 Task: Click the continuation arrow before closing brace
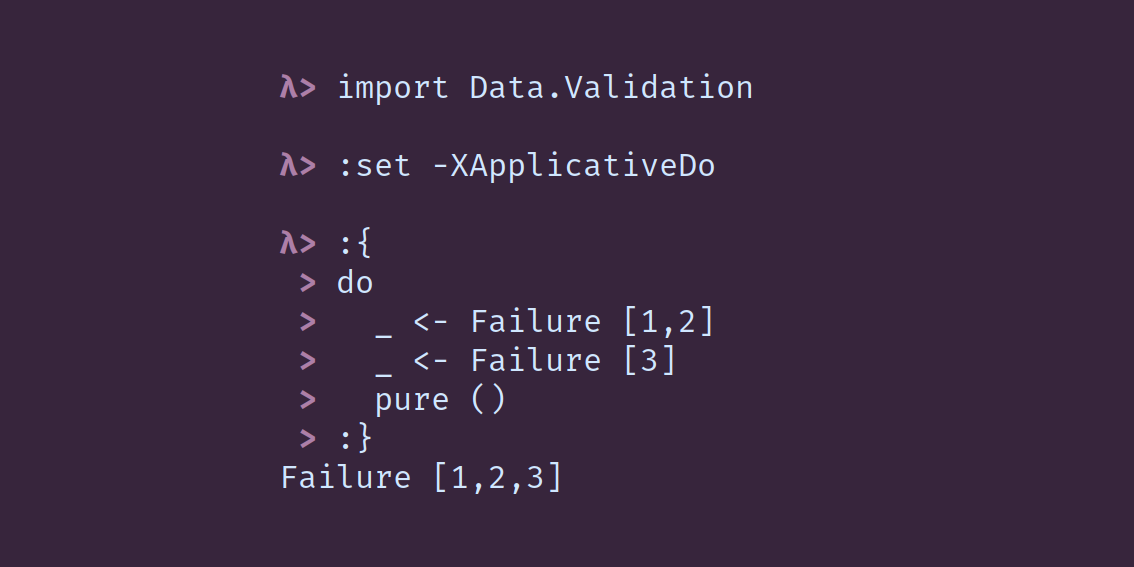308,439
